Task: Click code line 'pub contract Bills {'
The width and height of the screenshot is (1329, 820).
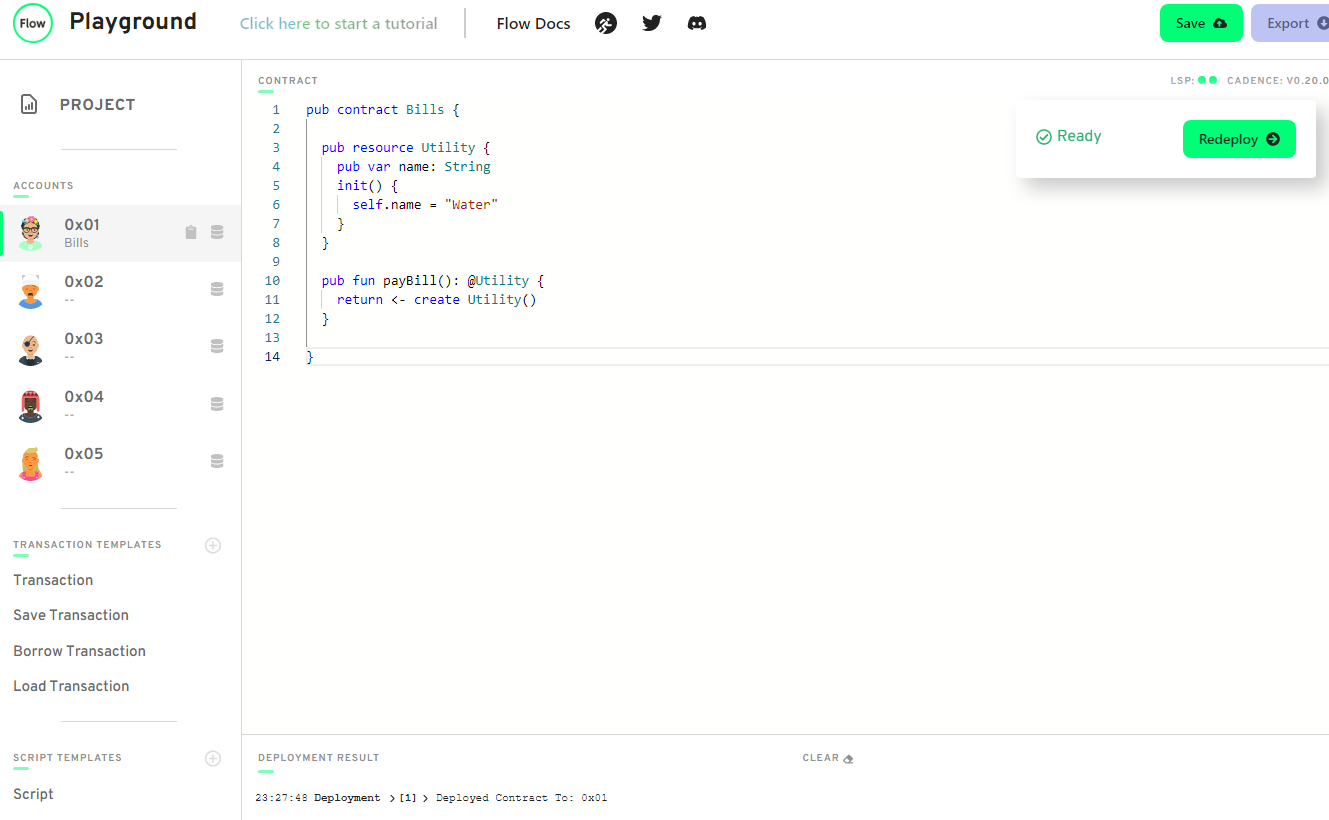Action: (383, 109)
